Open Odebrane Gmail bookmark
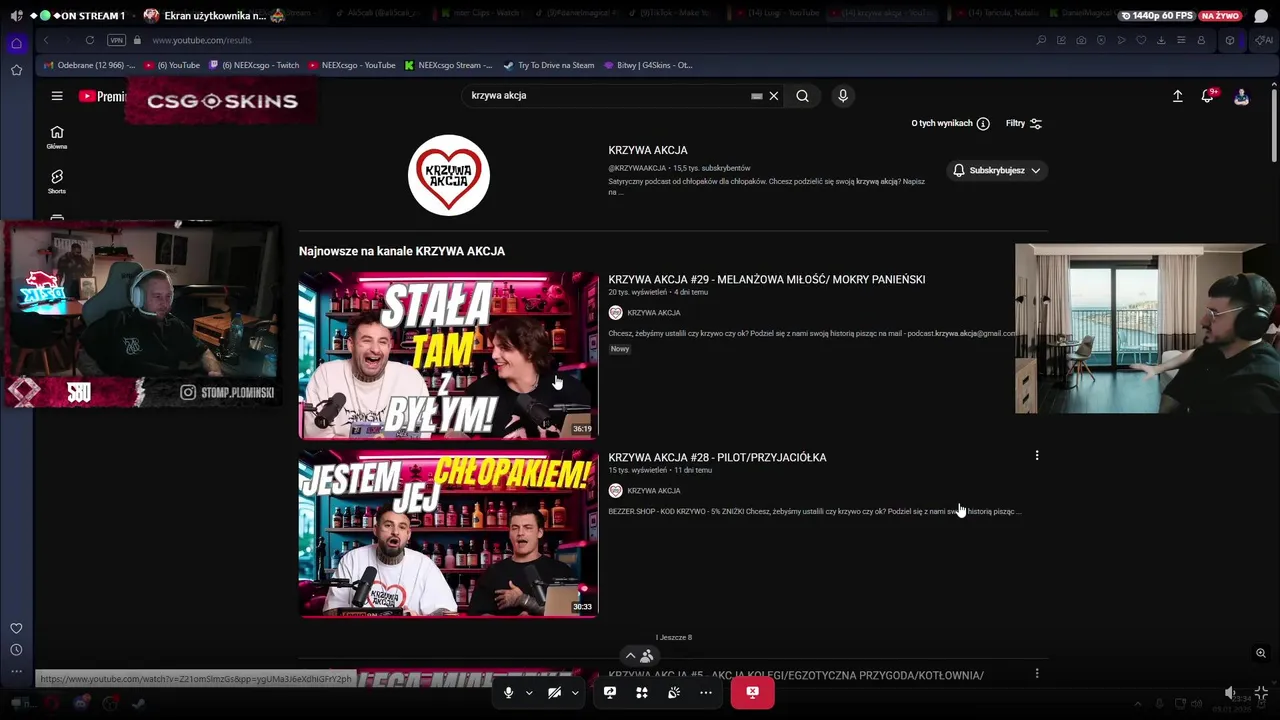This screenshot has height=720, width=1280. [88, 65]
